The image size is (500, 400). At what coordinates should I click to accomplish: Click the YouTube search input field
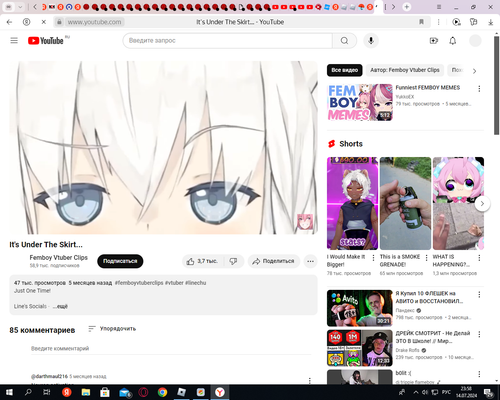coord(228,41)
